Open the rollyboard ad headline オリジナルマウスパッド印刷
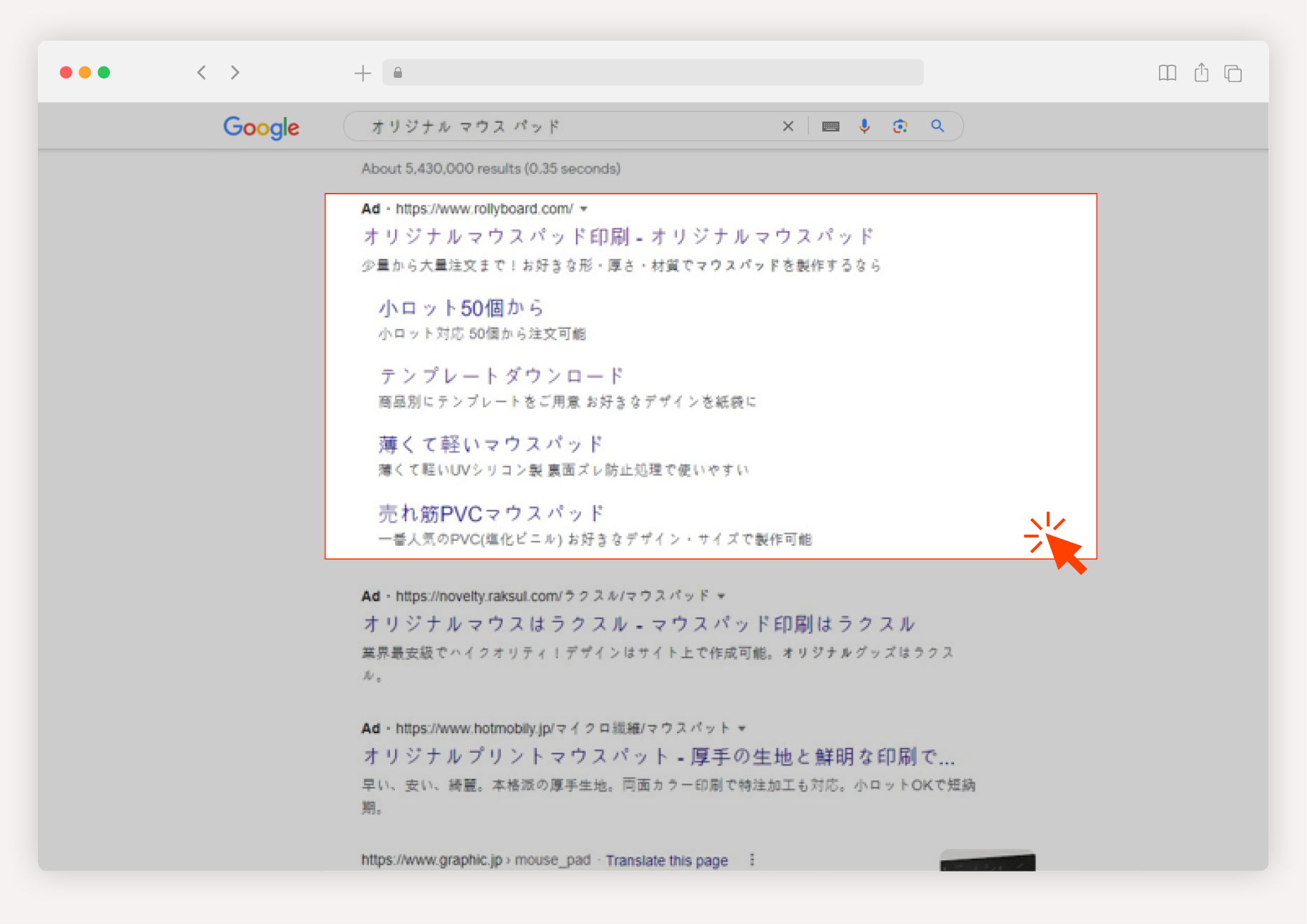1307x924 pixels. 618,236
